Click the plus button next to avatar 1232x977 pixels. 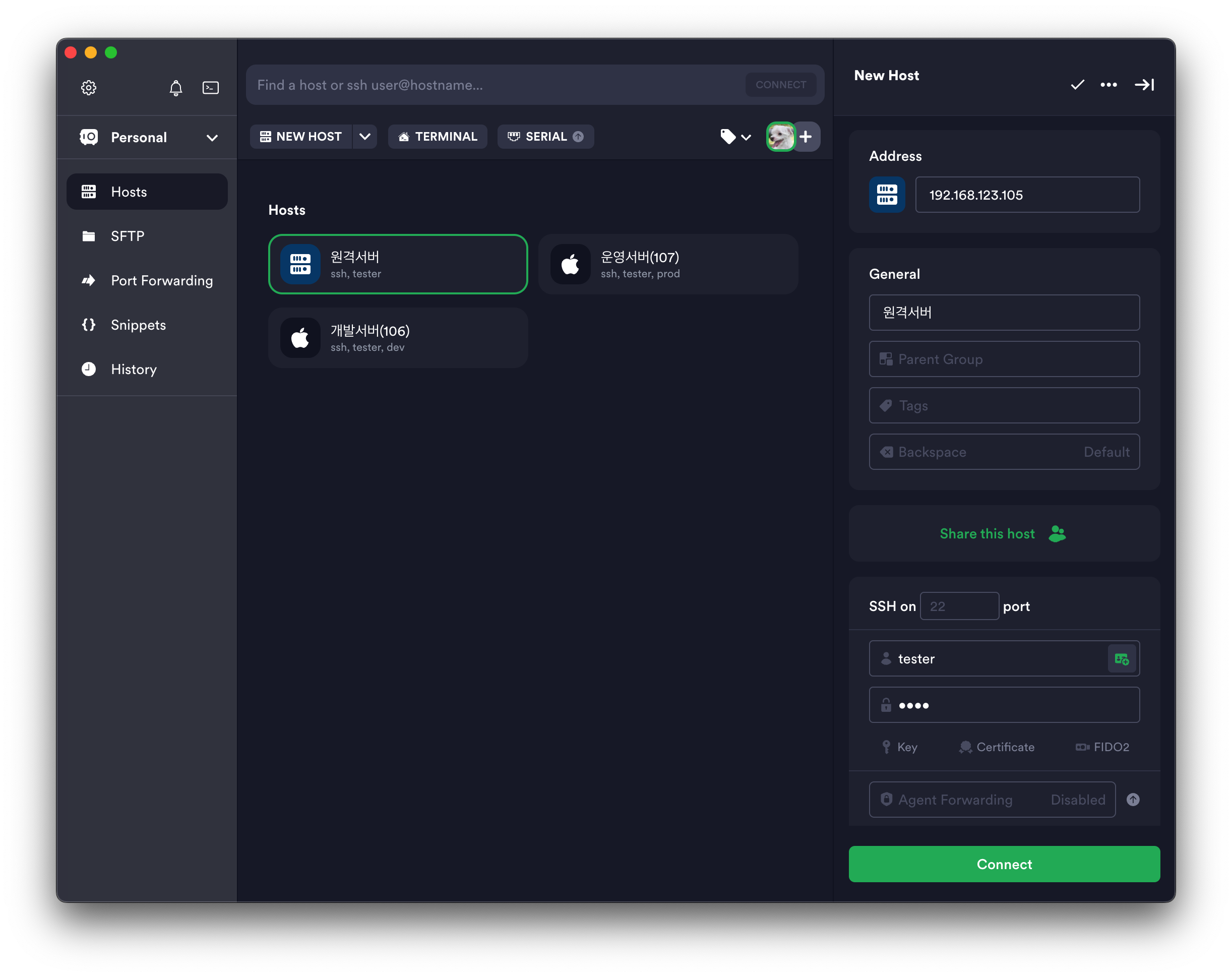(x=806, y=137)
